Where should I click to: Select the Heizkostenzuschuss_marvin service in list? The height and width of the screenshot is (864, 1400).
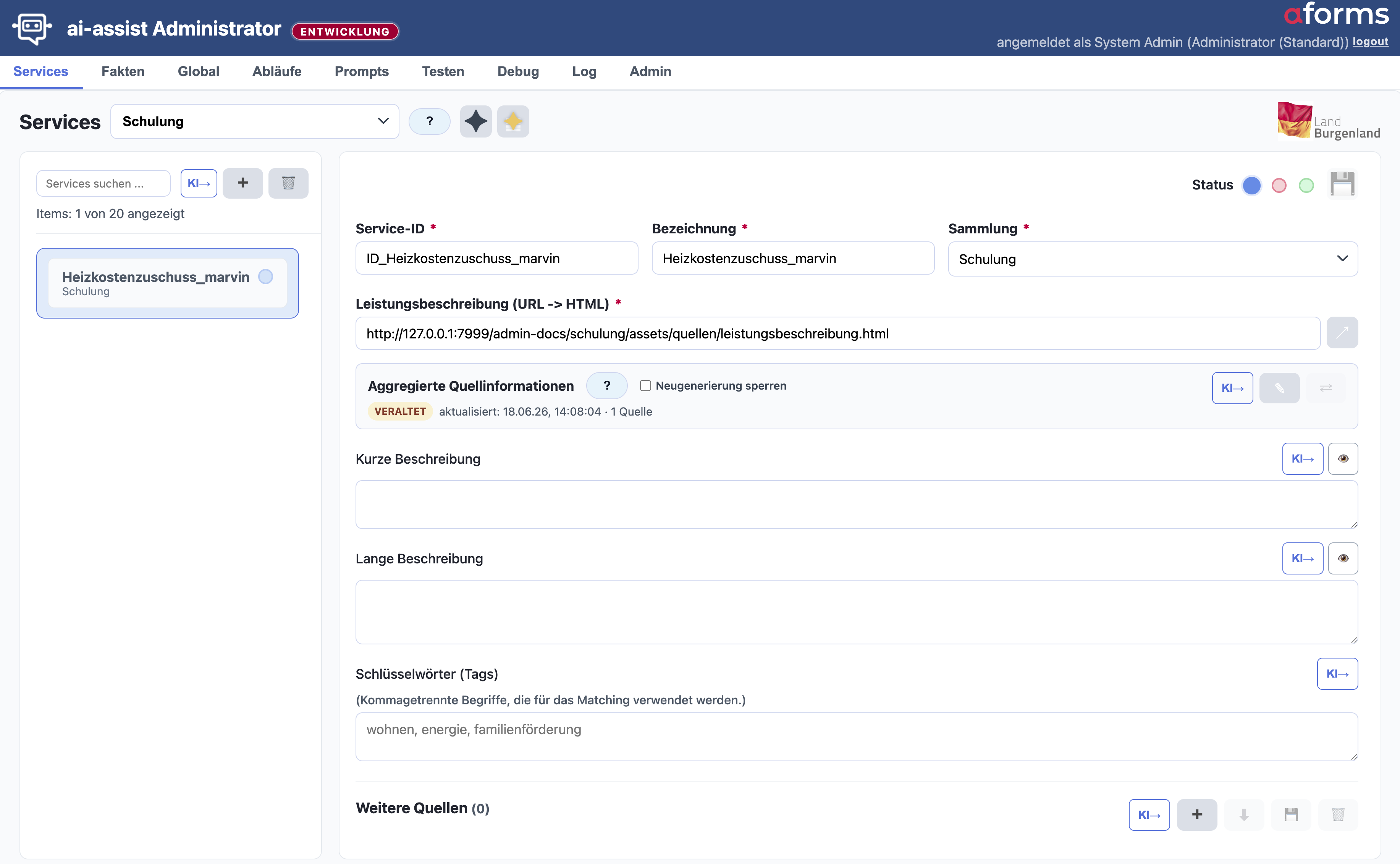167,283
